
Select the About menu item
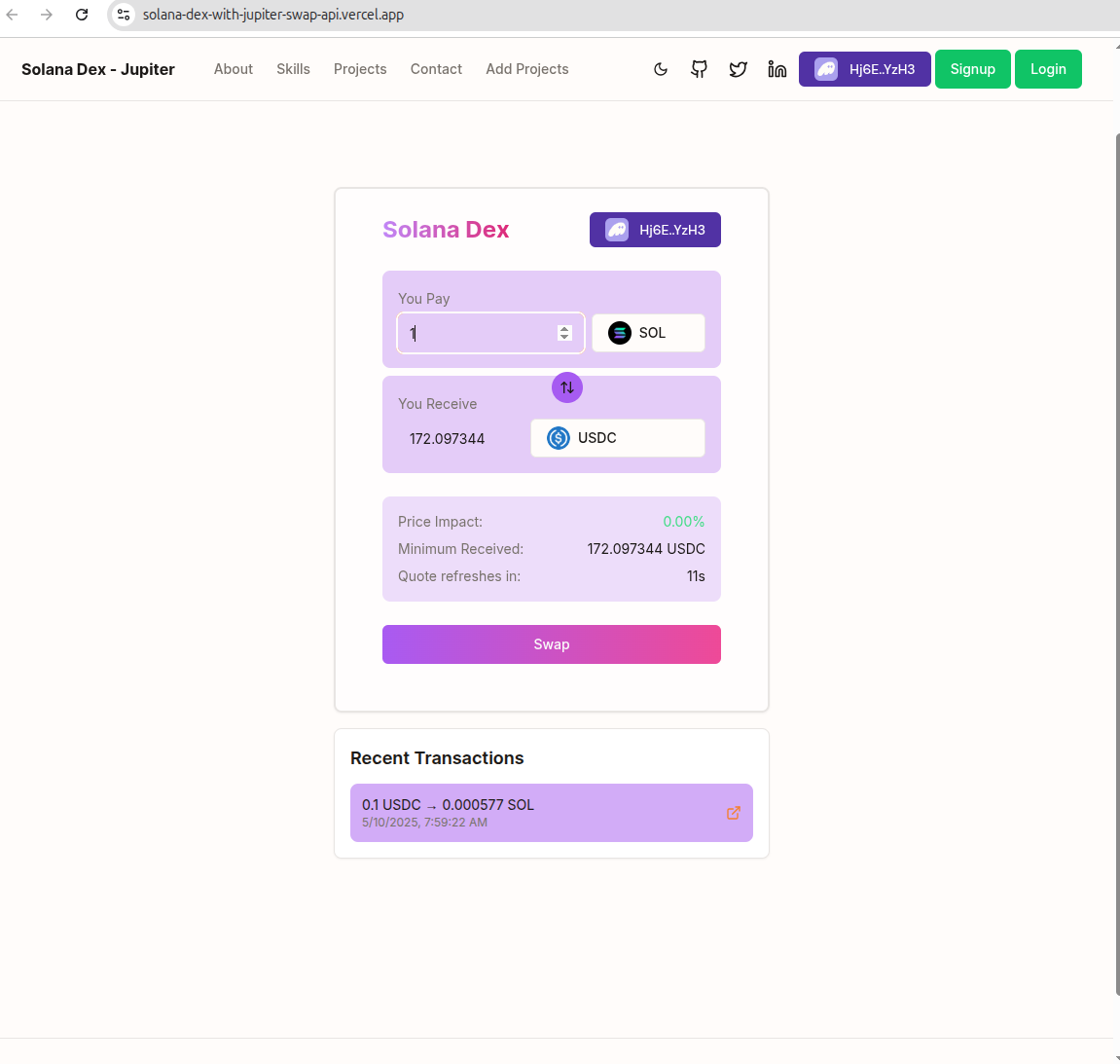click(x=233, y=69)
